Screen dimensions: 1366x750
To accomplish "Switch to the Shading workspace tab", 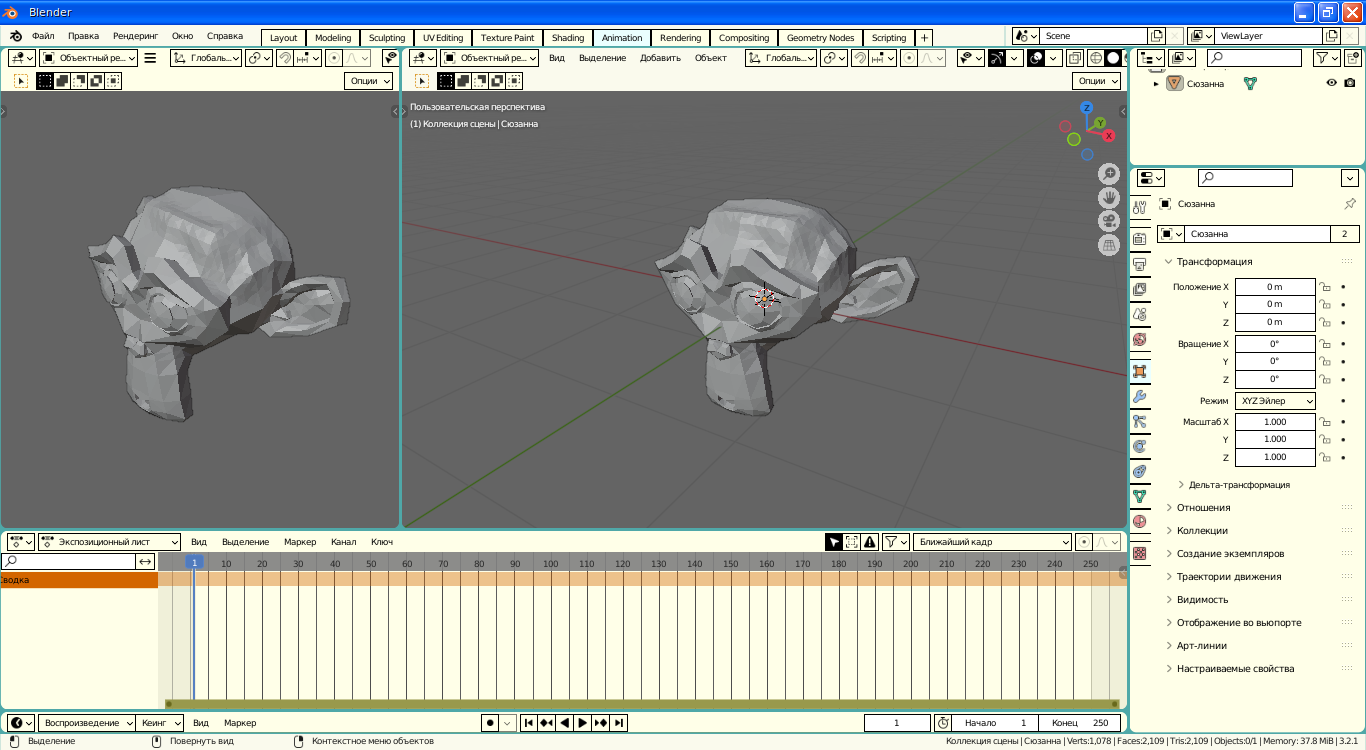I will 568,38.
